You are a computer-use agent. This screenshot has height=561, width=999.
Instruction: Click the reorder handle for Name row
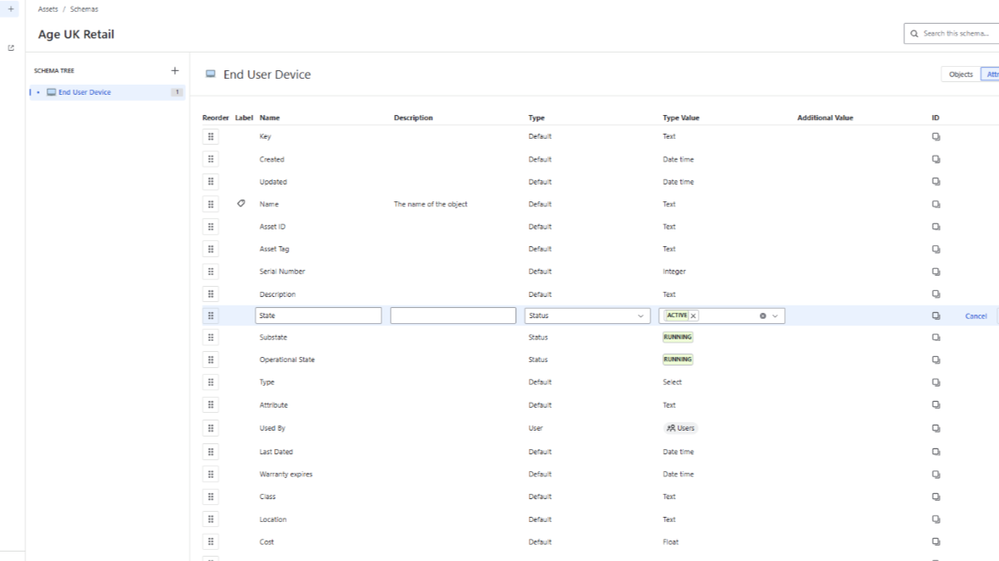[211, 204]
